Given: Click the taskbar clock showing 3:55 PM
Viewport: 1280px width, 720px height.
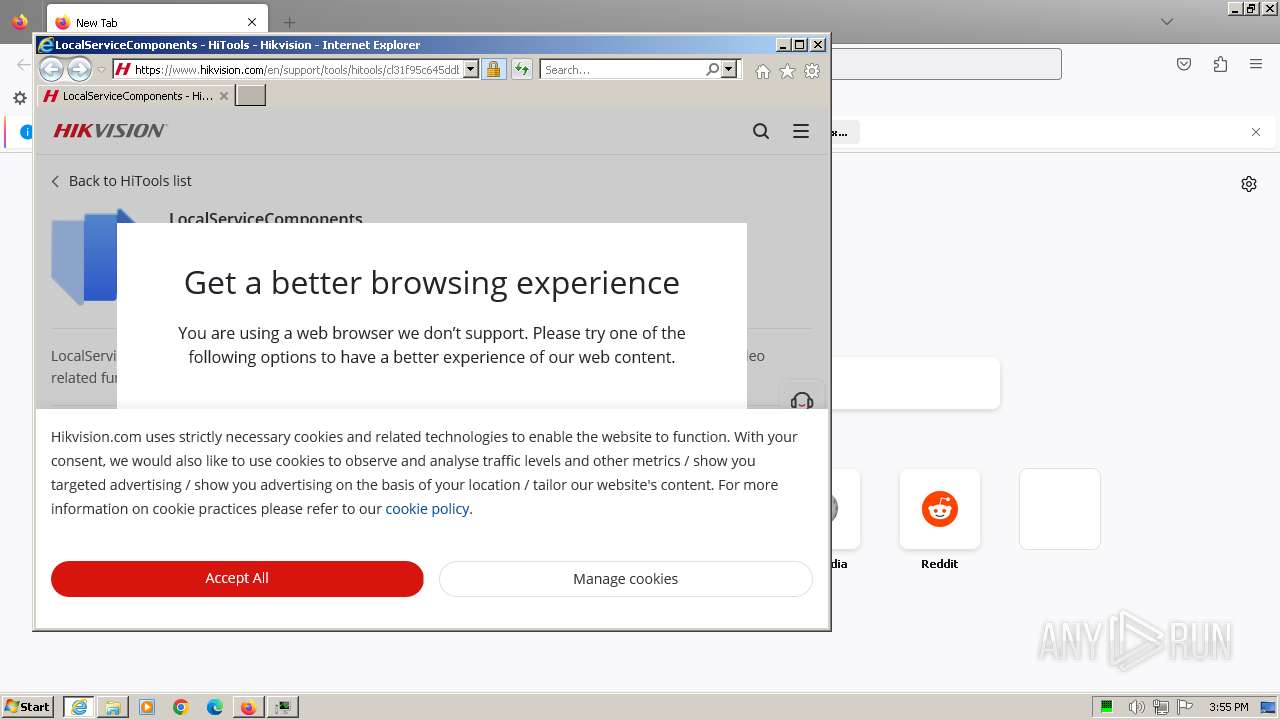Looking at the screenshot, I should coord(1228,707).
